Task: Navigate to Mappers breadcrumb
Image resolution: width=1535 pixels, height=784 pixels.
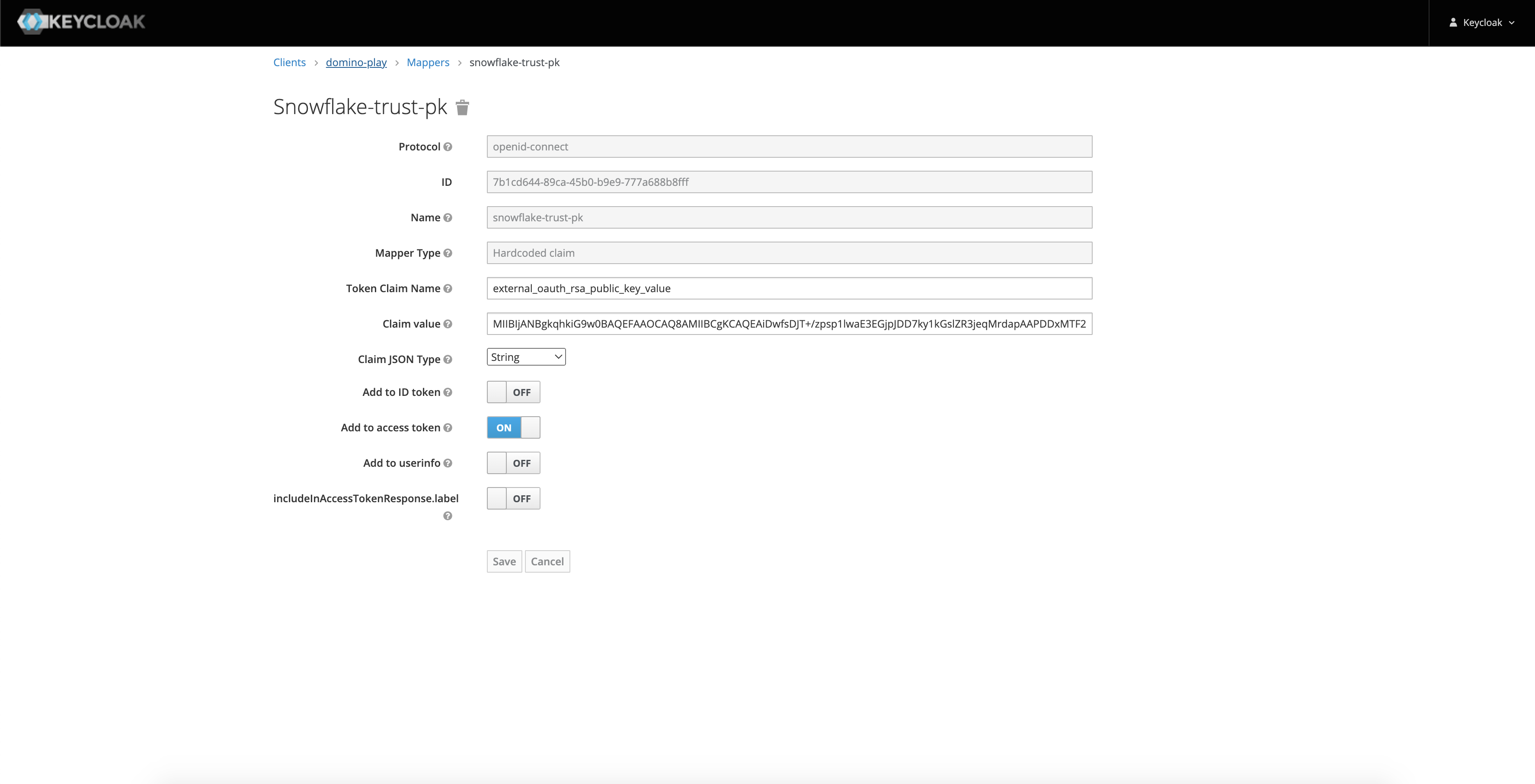Action: coord(428,63)
